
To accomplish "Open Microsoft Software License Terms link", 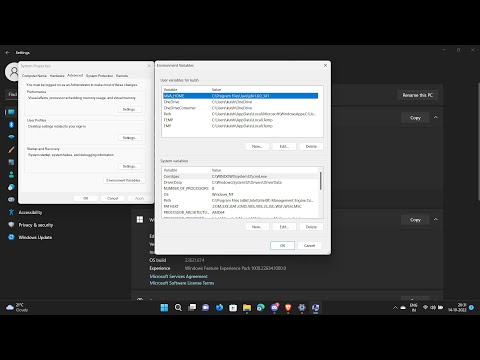I will pos(182,283).
